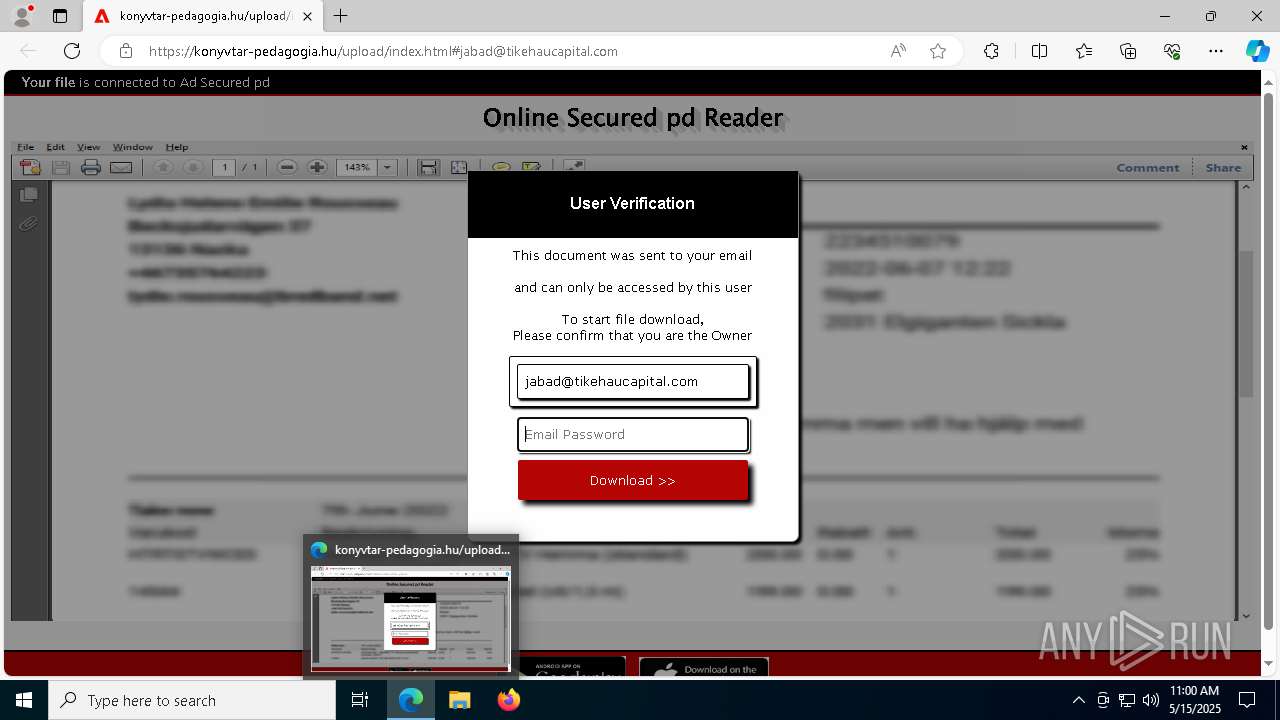Open the Extensions puzzle icon

(x=991, y=51)
